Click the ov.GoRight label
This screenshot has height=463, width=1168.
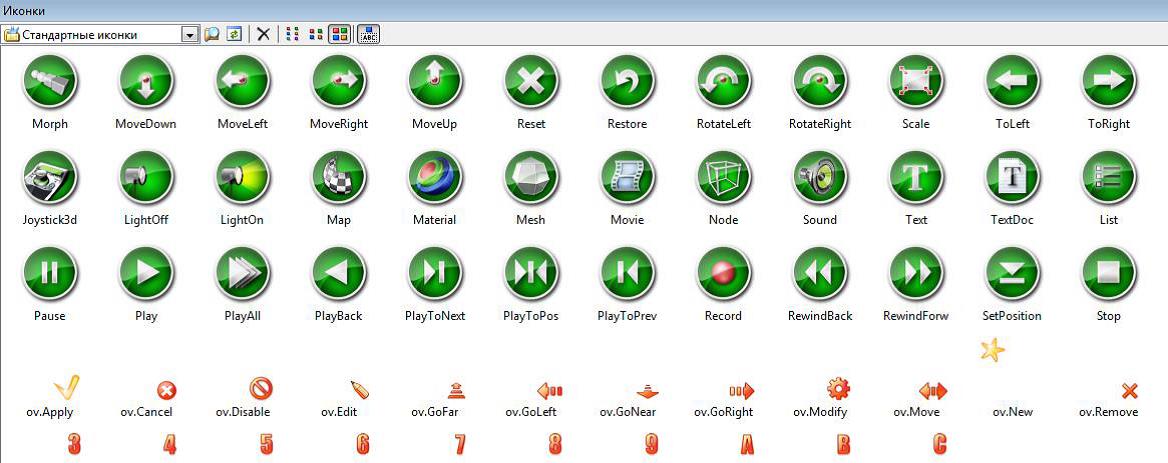tap(723, 412)
